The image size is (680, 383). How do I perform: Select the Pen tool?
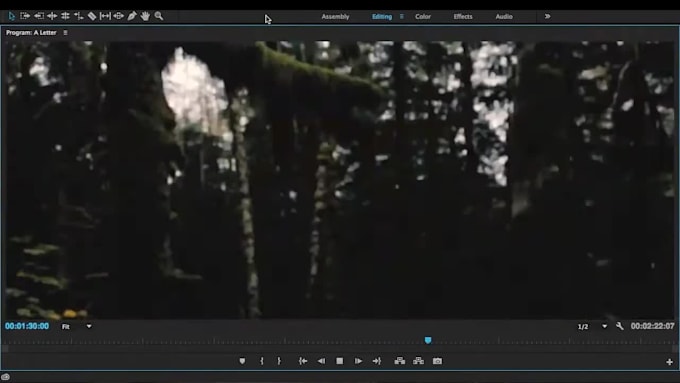click(132, 16)
